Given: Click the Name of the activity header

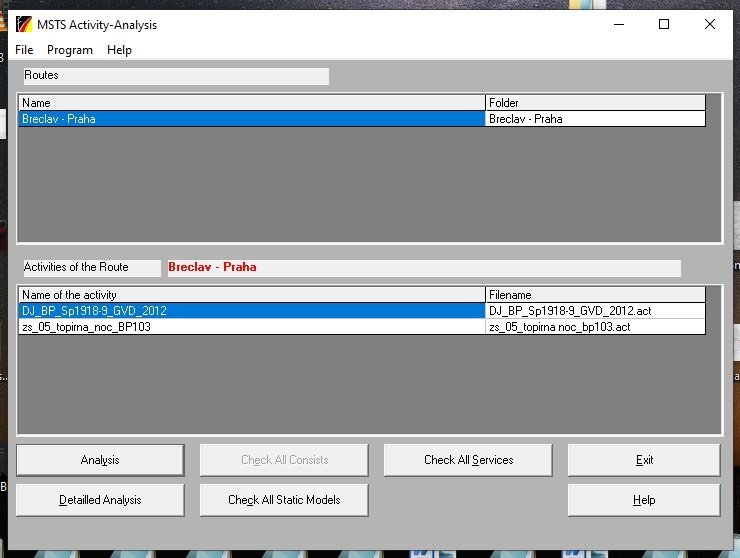Looking at the screenshot, I should 250,295.
